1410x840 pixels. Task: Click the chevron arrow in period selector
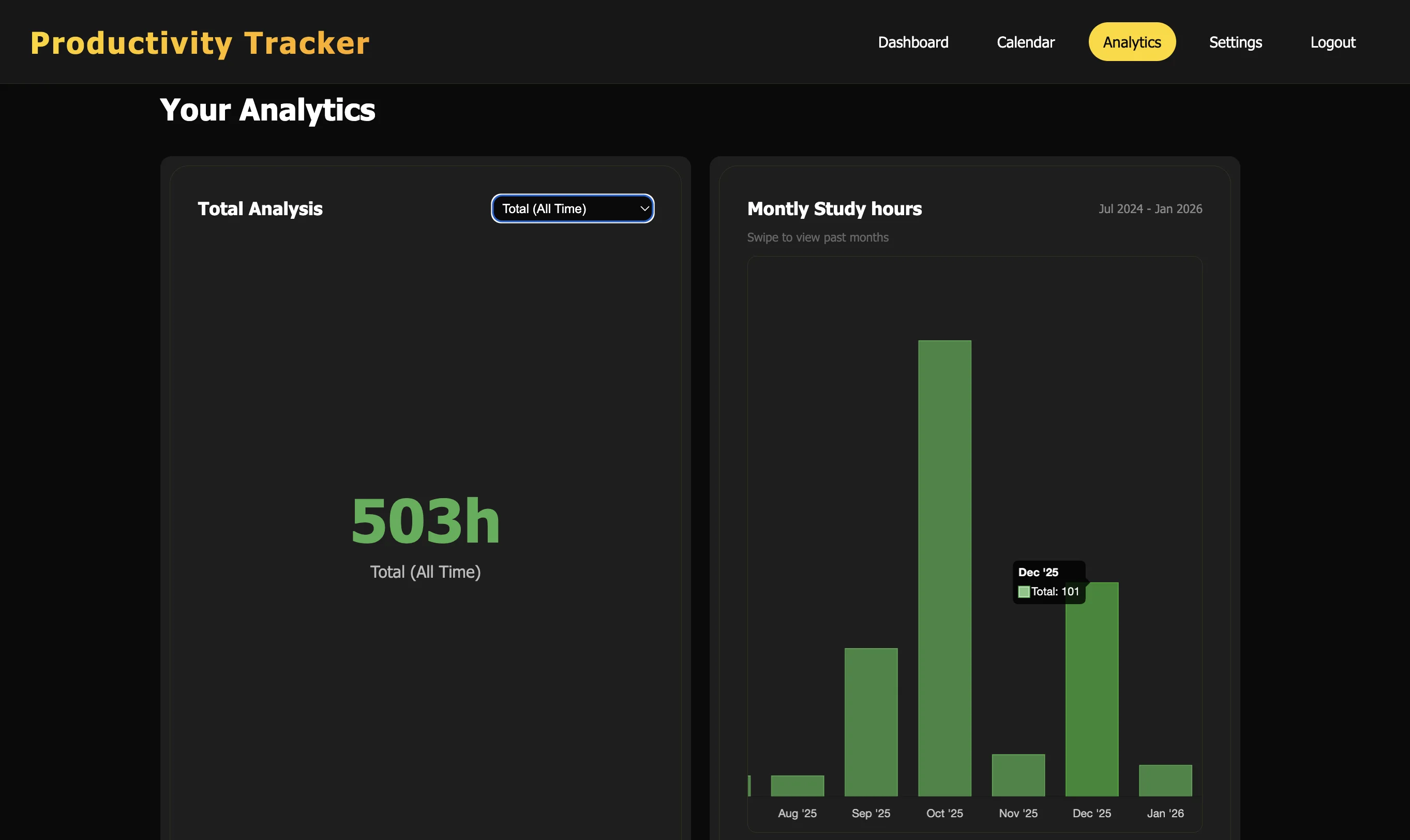point(644,209)
